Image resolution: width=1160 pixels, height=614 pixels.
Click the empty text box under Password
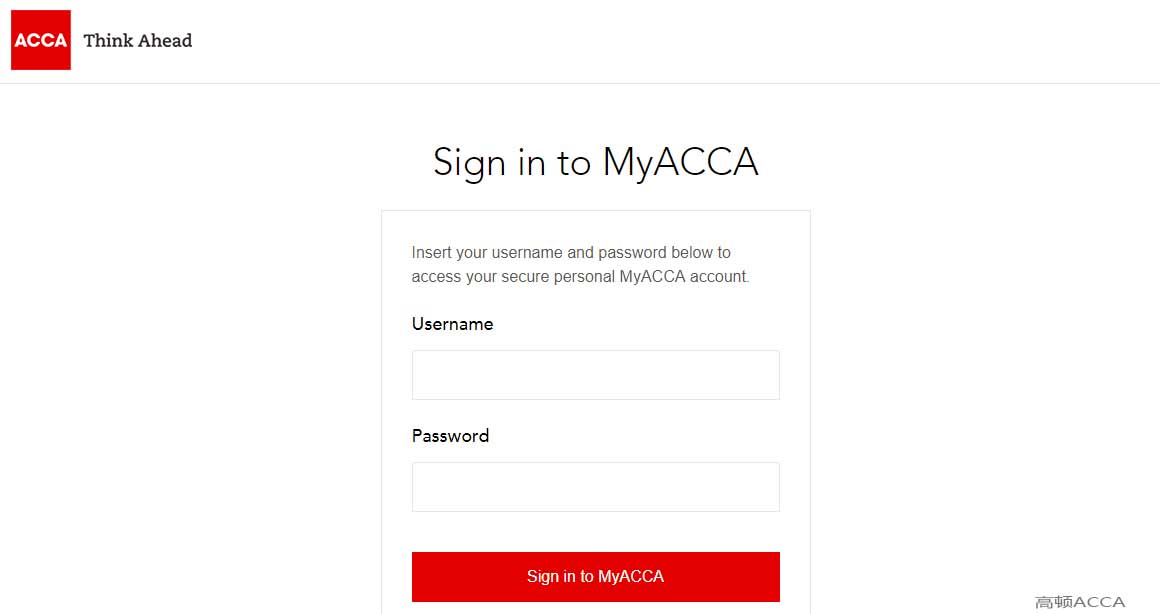pos(596,487)
